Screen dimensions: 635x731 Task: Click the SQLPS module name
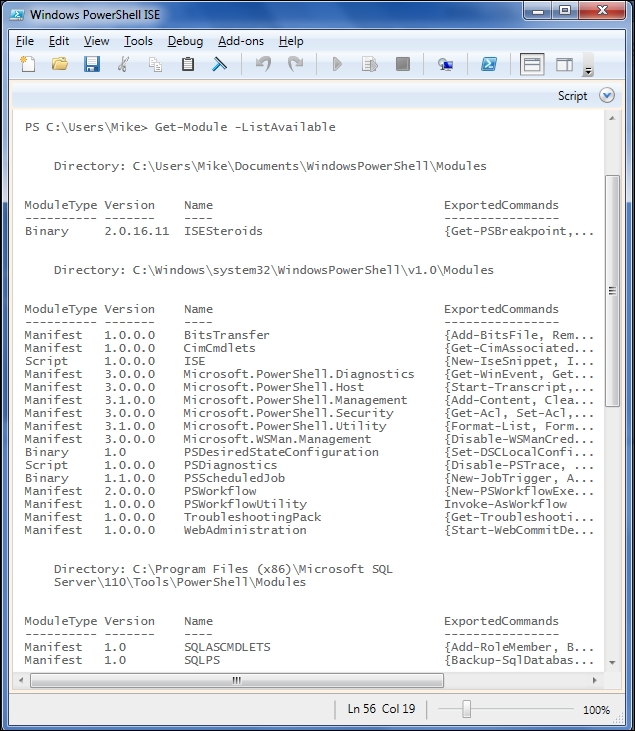pyautogui.click(x=202, y=660)
